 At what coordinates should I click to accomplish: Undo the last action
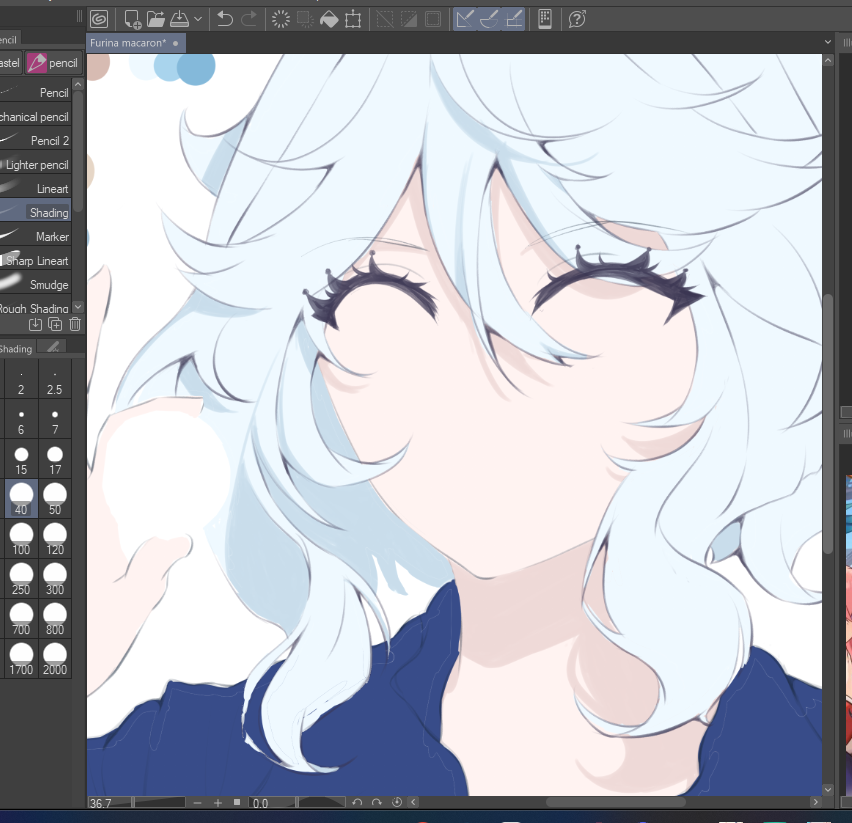(x=224, y=20)
